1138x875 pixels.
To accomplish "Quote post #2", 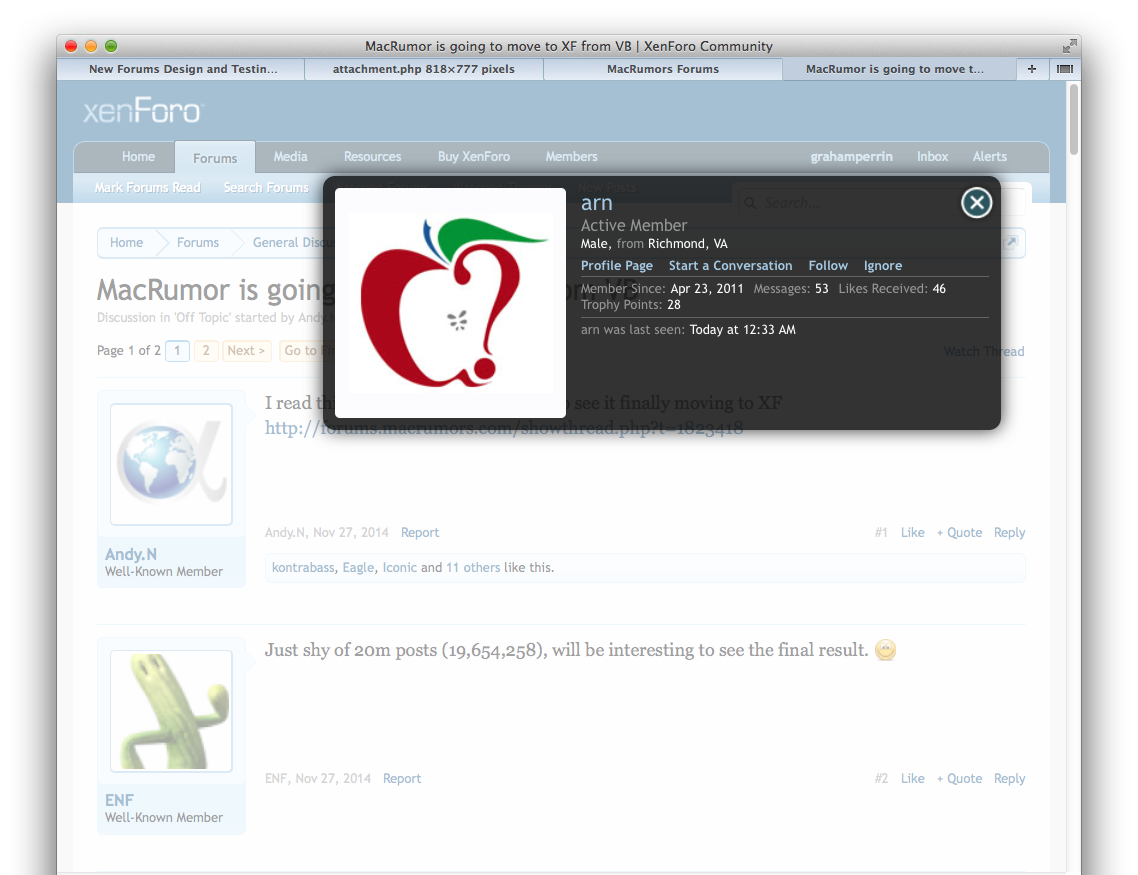I will [x=959, y=779].
